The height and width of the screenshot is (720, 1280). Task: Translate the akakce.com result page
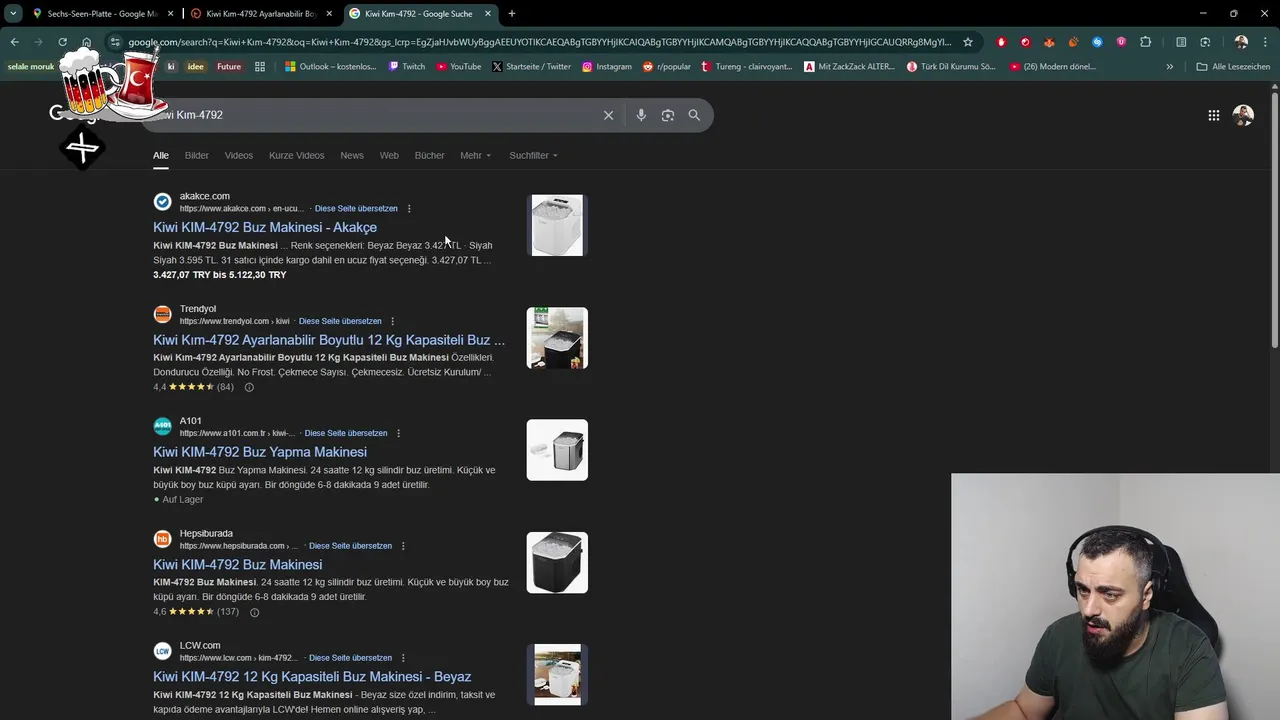(356, 209)
